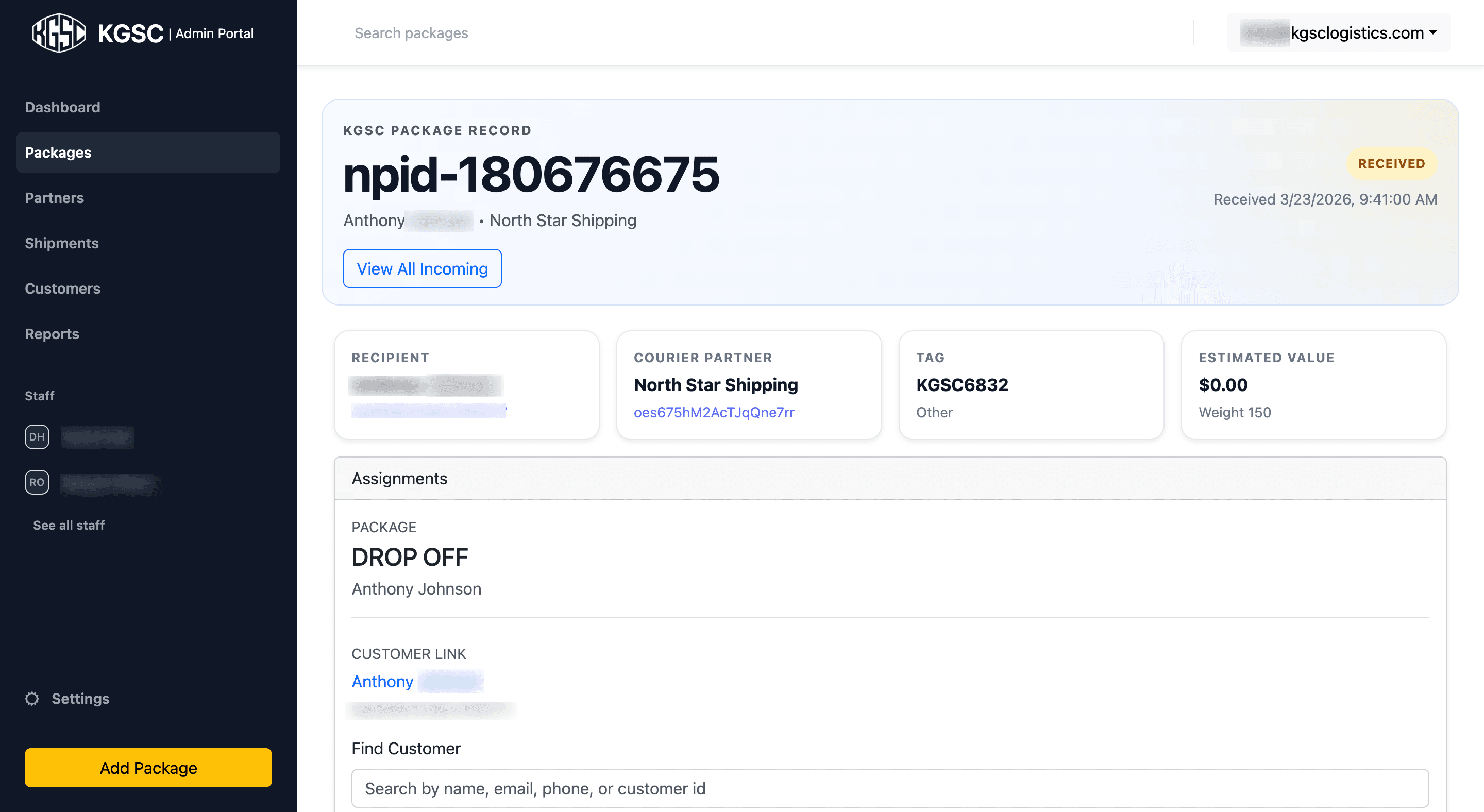This screenshot has height=812, width=1484.
Task: Open the Shipments section
Action: click(62, 243)
